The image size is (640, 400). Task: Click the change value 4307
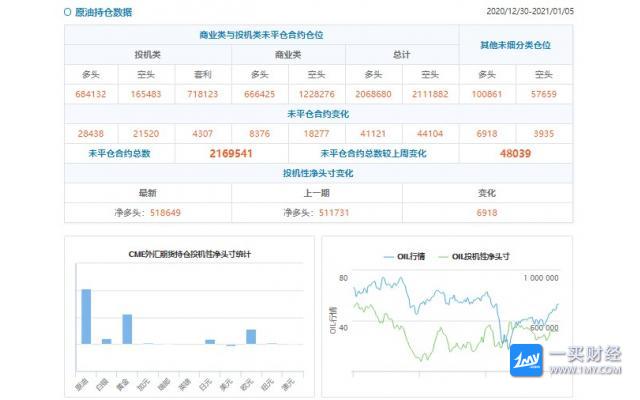click(x=203, y=134)
